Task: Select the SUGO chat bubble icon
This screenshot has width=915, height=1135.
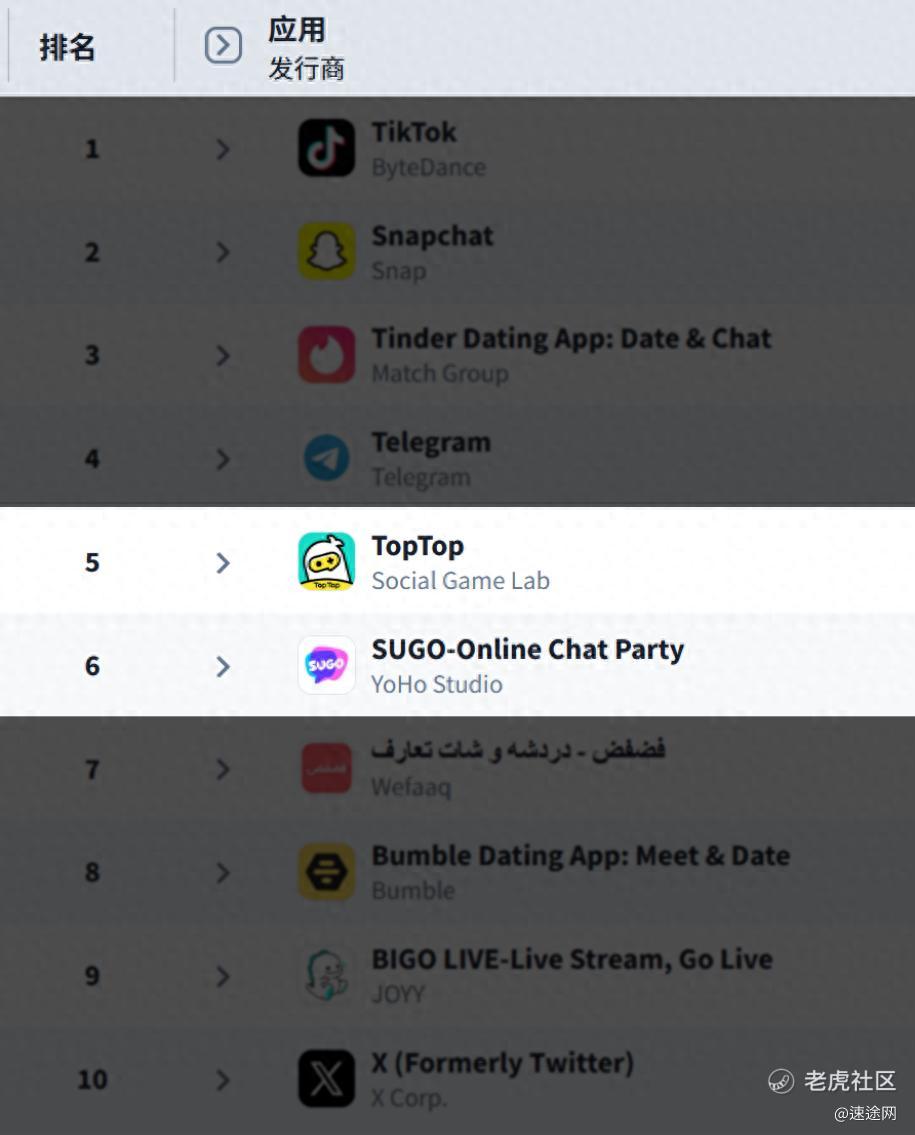Action: coord(326,665)
